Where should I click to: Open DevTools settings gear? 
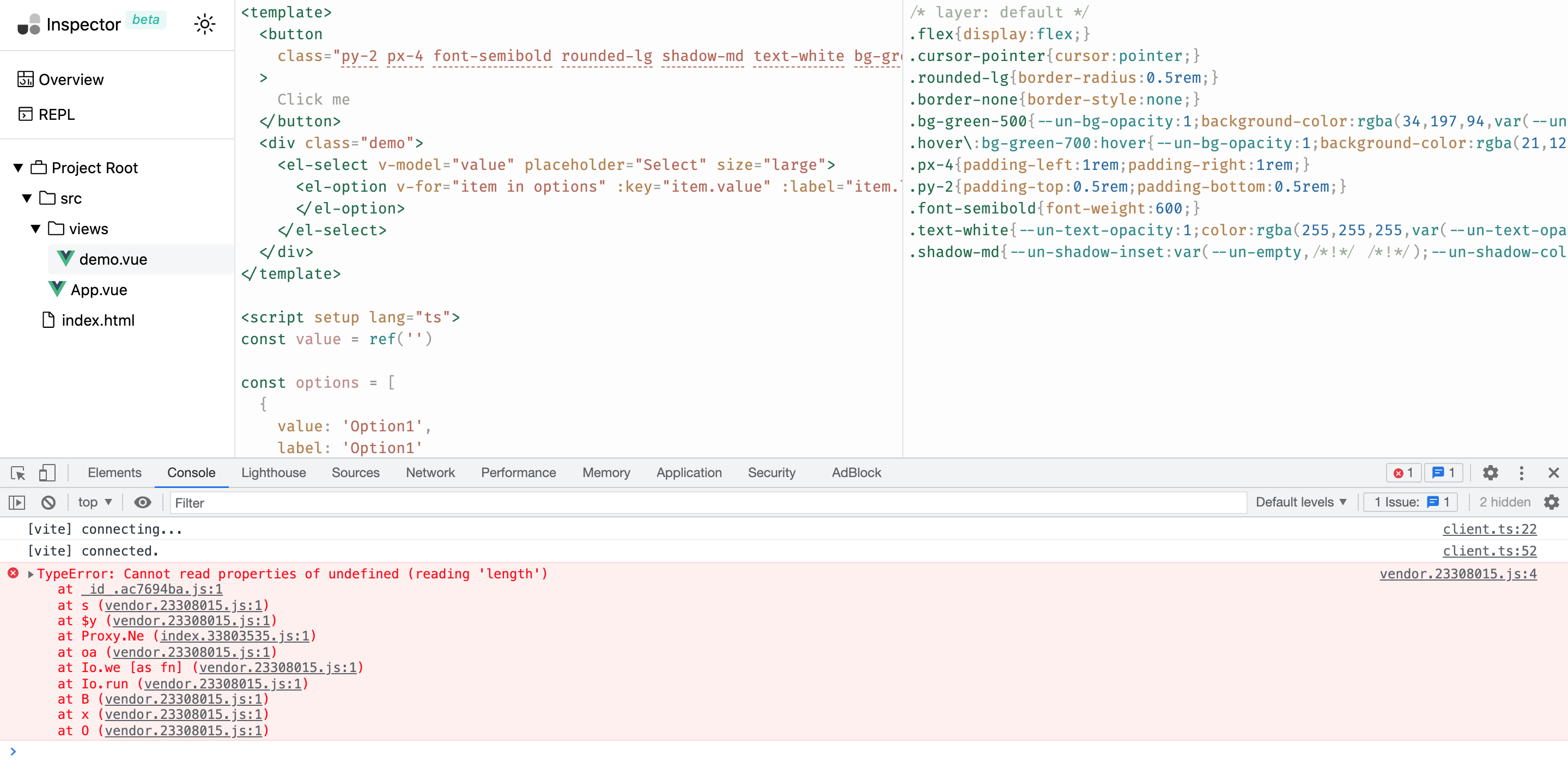1491,473
